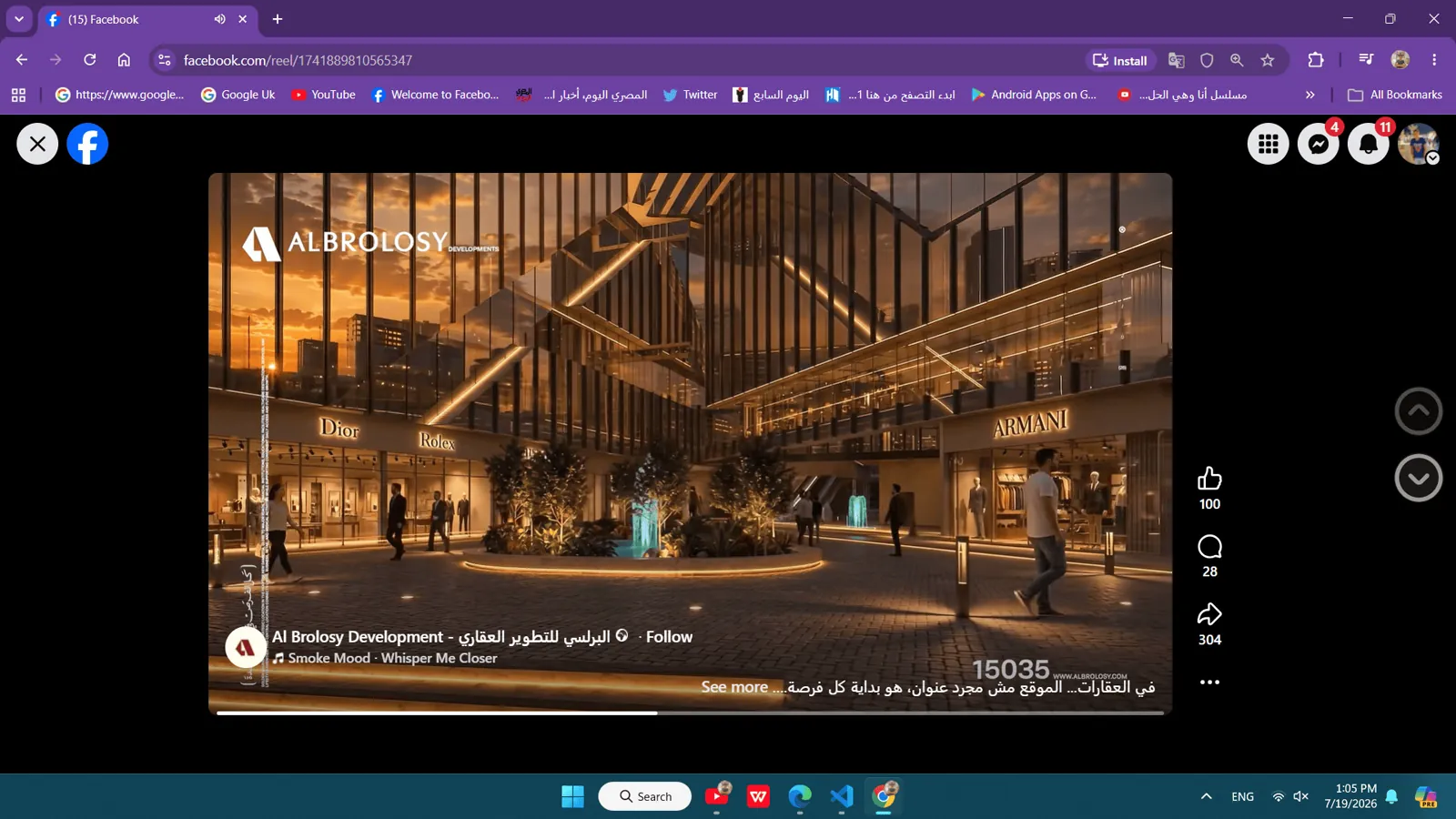
Task: Open the Smoke Mood audio track link
Action: tap(393, 658)
